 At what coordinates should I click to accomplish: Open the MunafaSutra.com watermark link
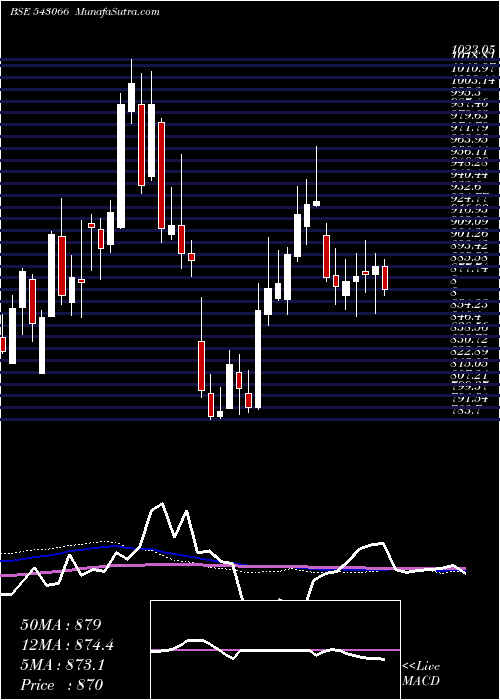click(x=118, y=12)
